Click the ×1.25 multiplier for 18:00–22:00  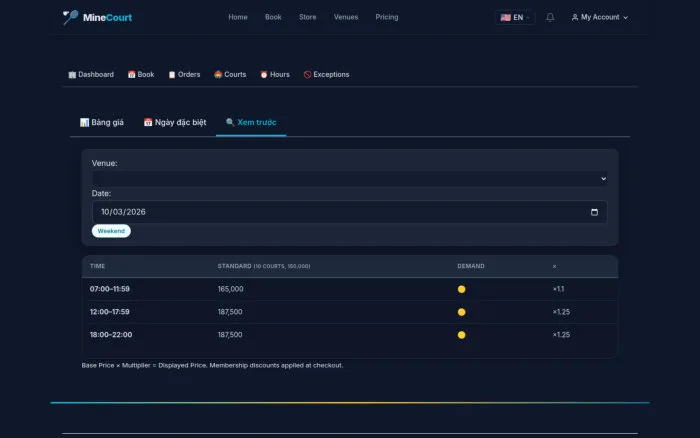[x=561, y=334]
